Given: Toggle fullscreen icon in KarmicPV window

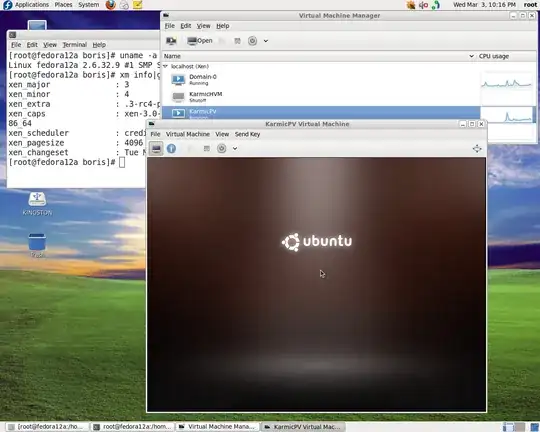Looking at the screenshot, I should pos(477,148).
